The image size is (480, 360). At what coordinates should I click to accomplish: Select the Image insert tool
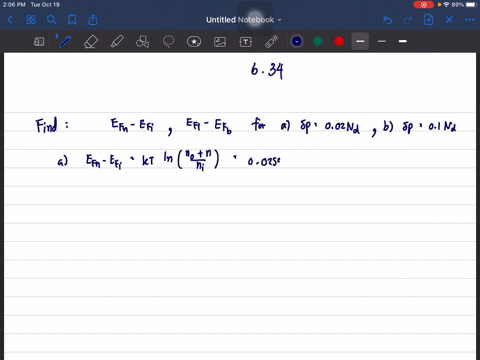[220, 42]
